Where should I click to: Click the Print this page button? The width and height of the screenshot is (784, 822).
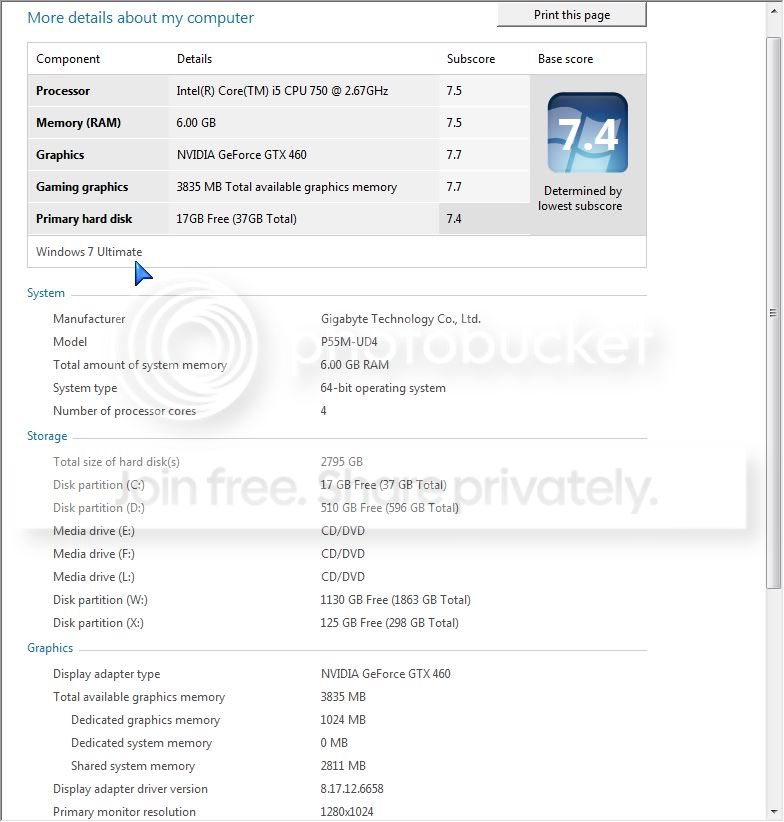(x=572, y=15)
